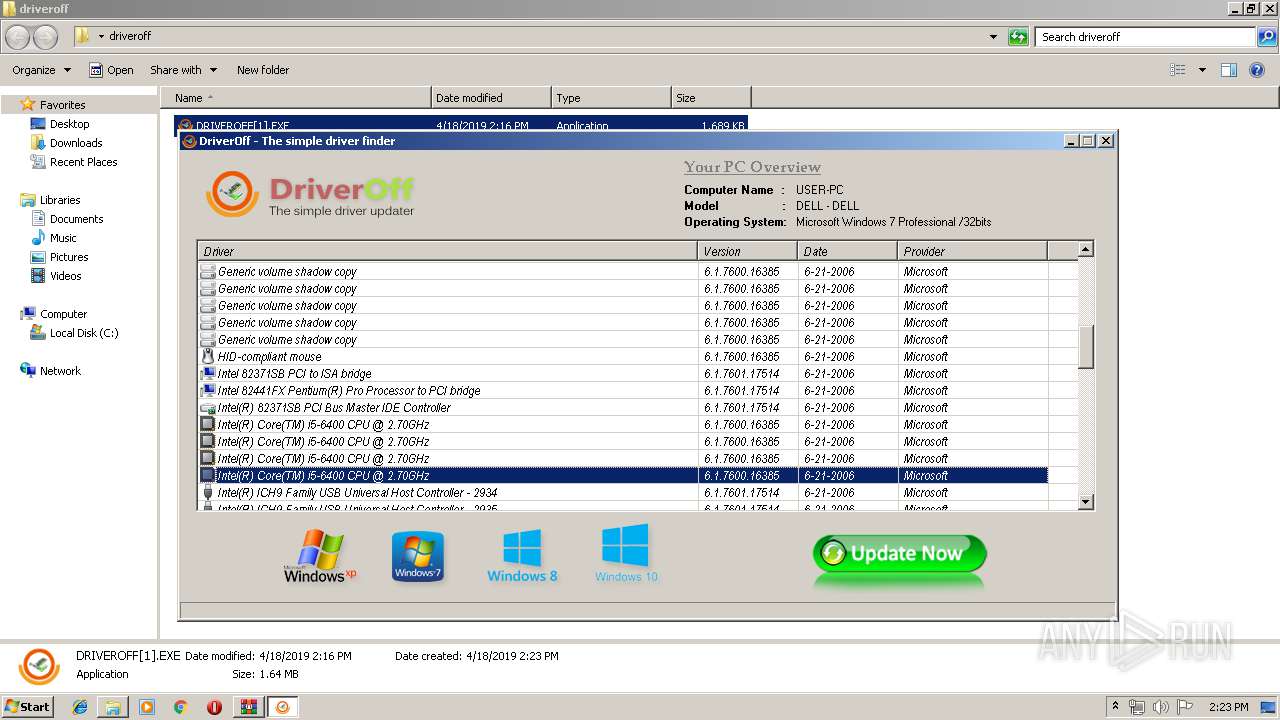1280x720 pixels.
Task: Open Local Disk (C:) in navigation pane
Action: coord(84,333)
